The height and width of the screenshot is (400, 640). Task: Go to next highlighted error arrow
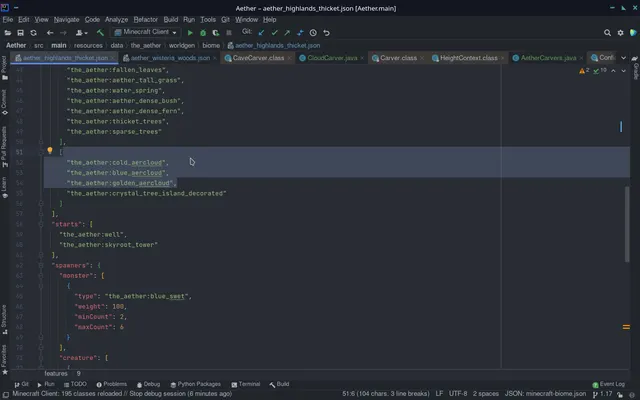pos(623,71)
